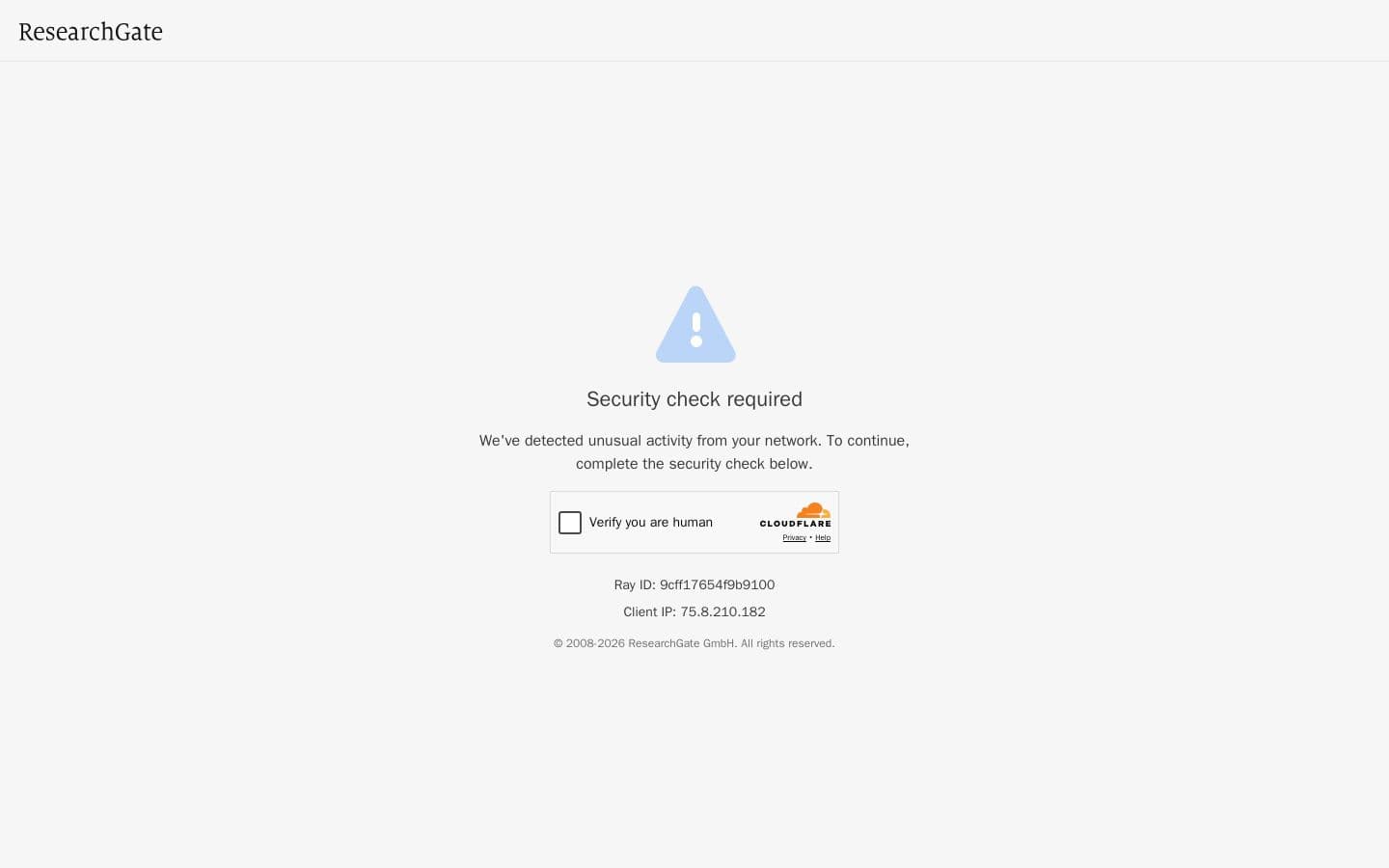Click the 'We've detected unusual activity' sentence
The image size is (1389, 868).
(x=694, y=441)
